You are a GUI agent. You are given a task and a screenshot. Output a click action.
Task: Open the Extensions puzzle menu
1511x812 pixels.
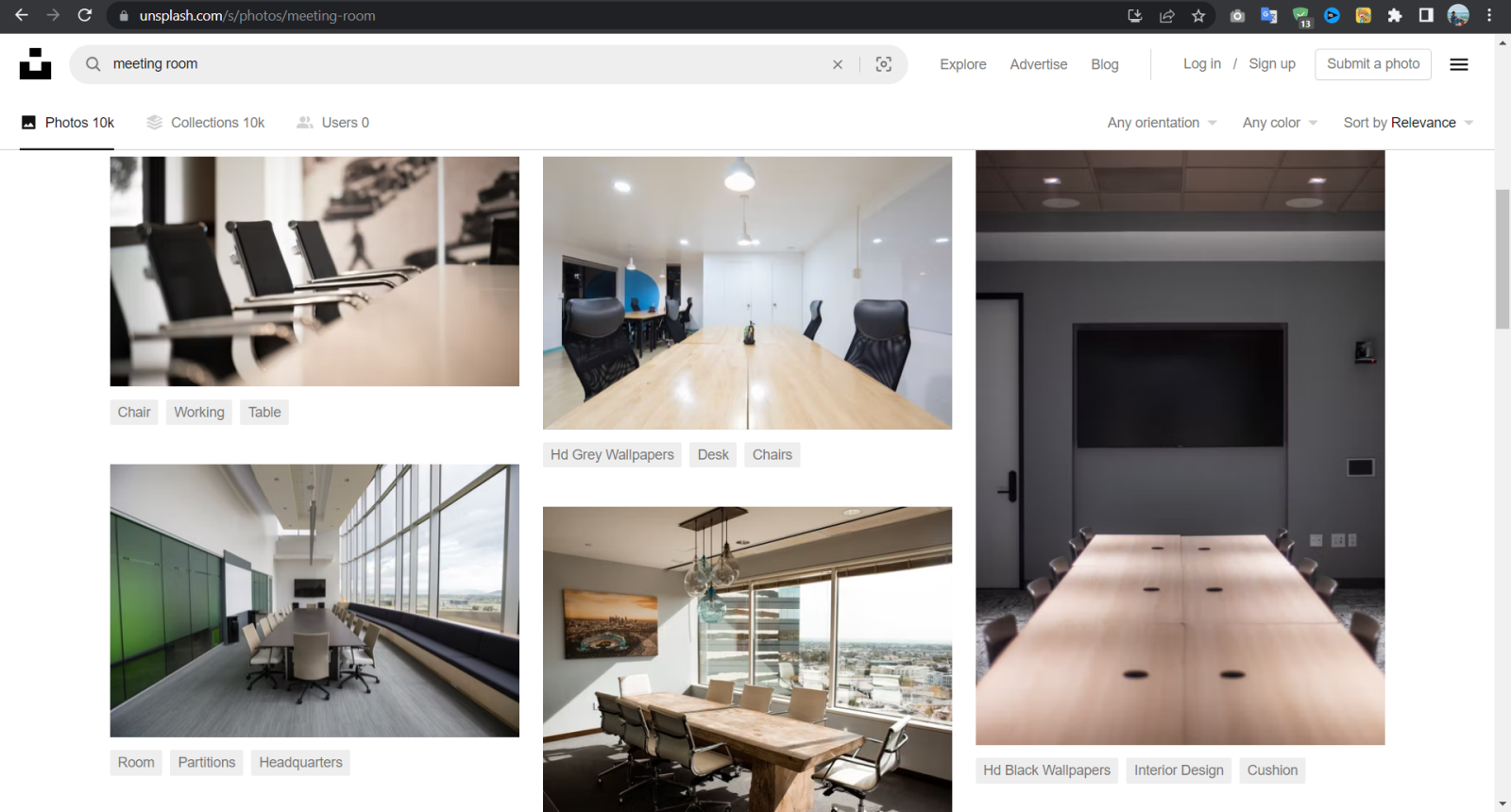pyautogui.click(x=1395, y=15)
